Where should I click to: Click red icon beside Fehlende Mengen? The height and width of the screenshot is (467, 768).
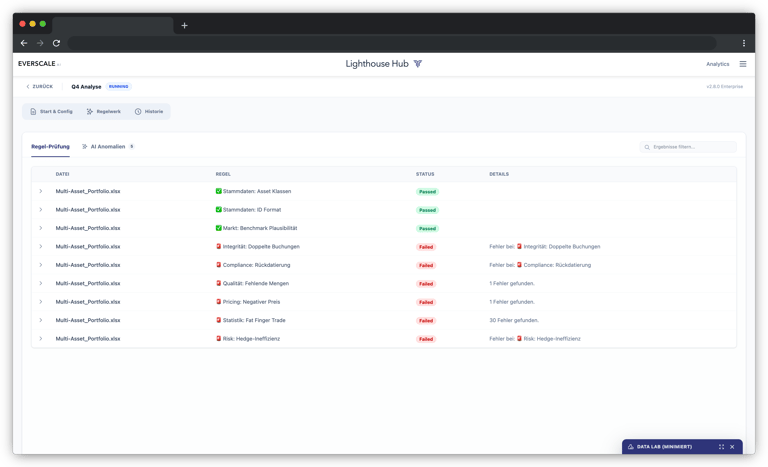click(x=218, y=283)
